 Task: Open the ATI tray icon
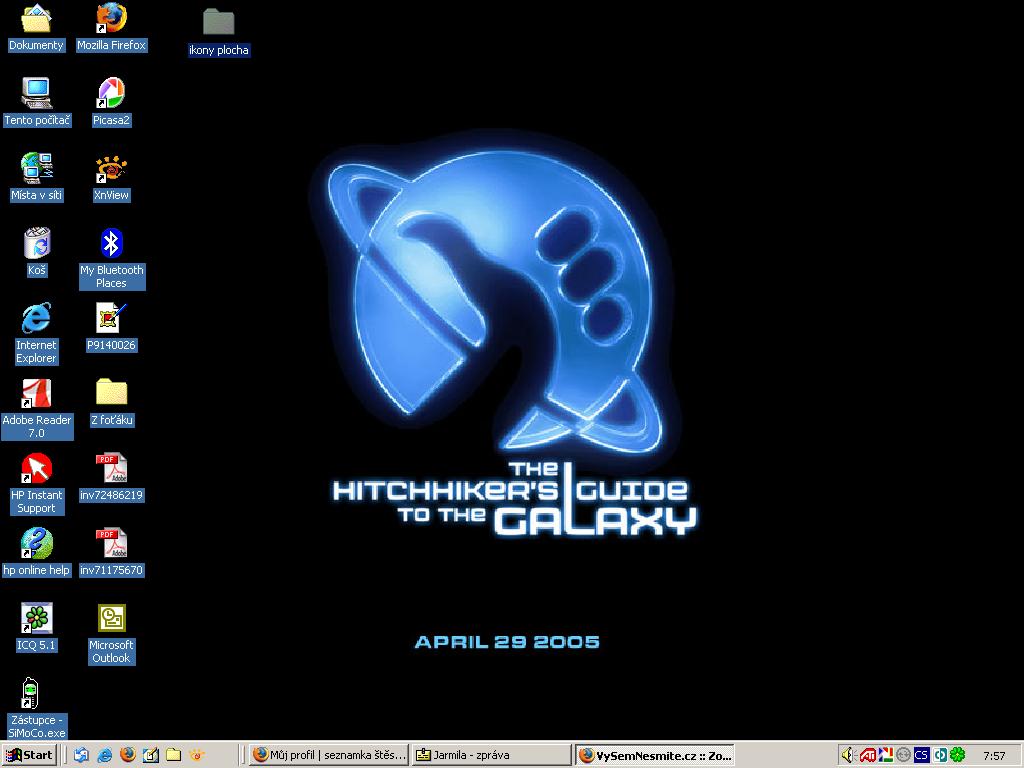867,756
